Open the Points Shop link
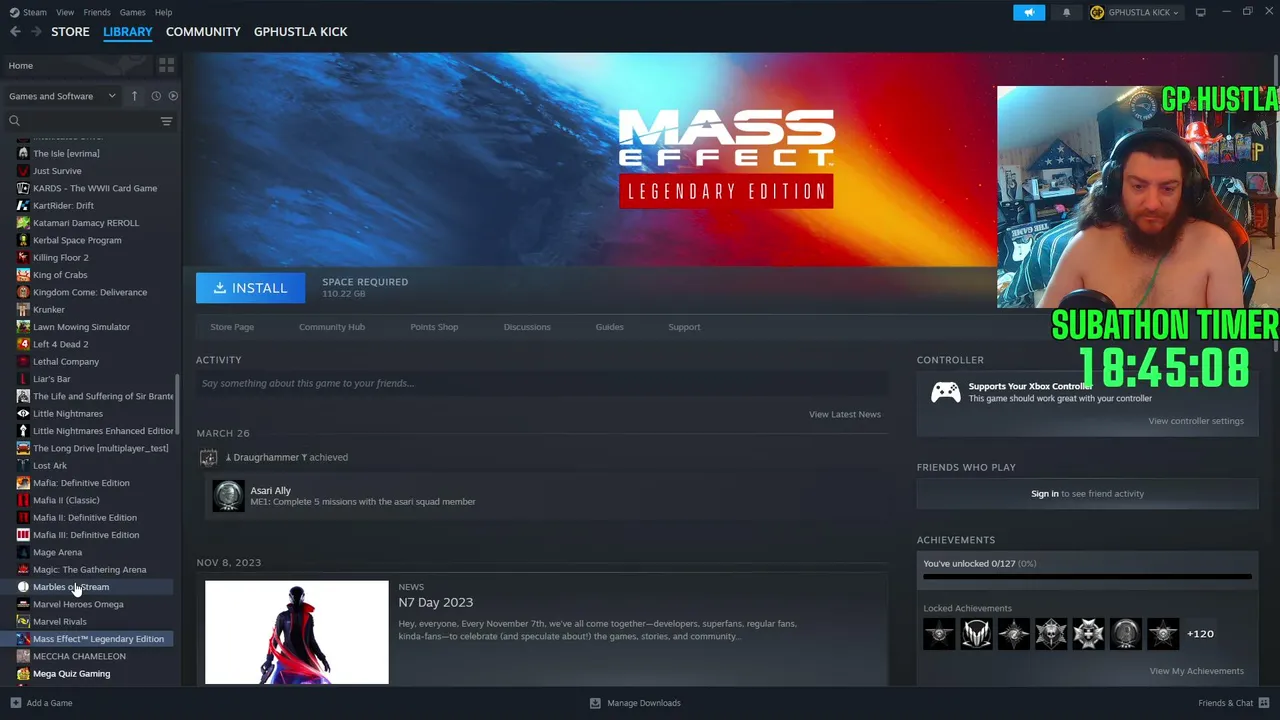 [x=434, y=327]
